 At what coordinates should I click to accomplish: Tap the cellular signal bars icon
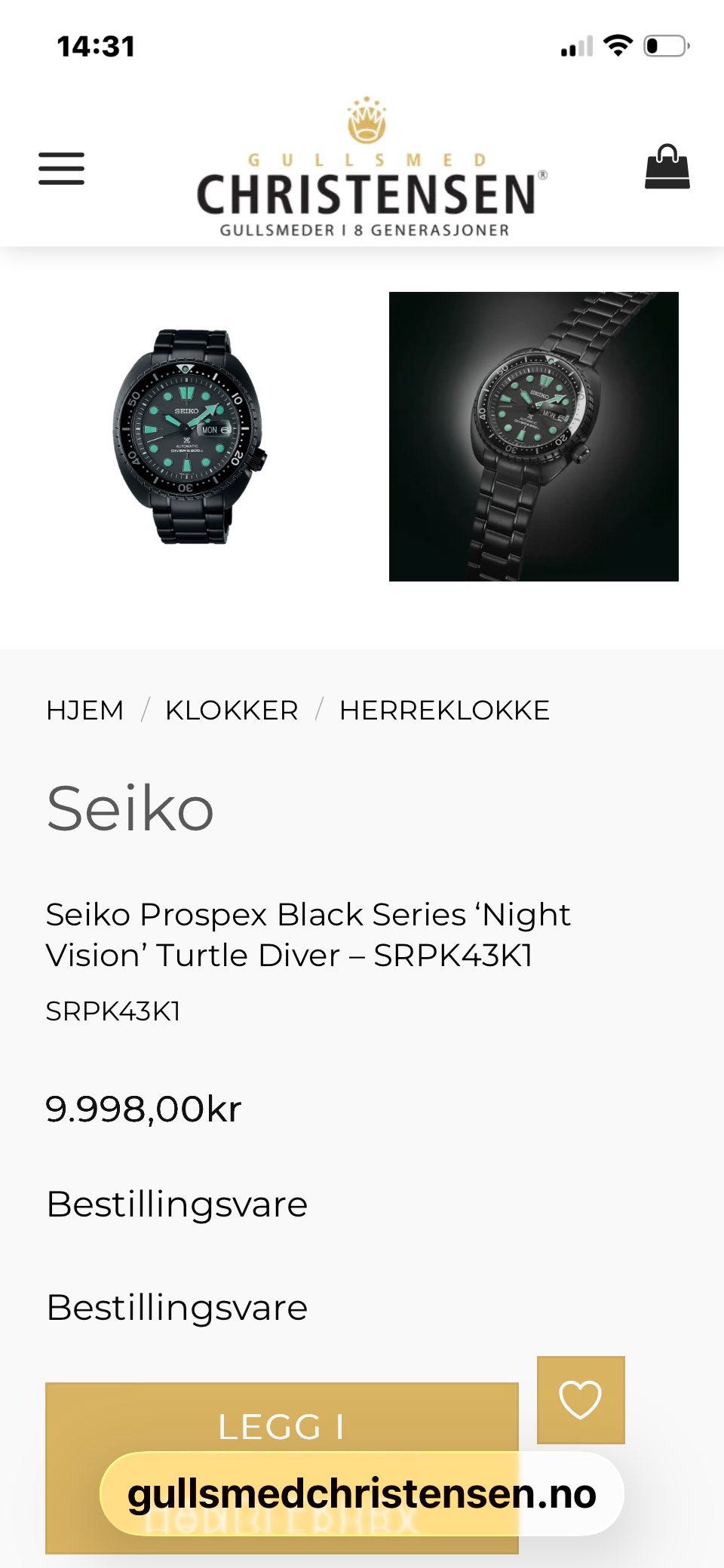point(576,48)
